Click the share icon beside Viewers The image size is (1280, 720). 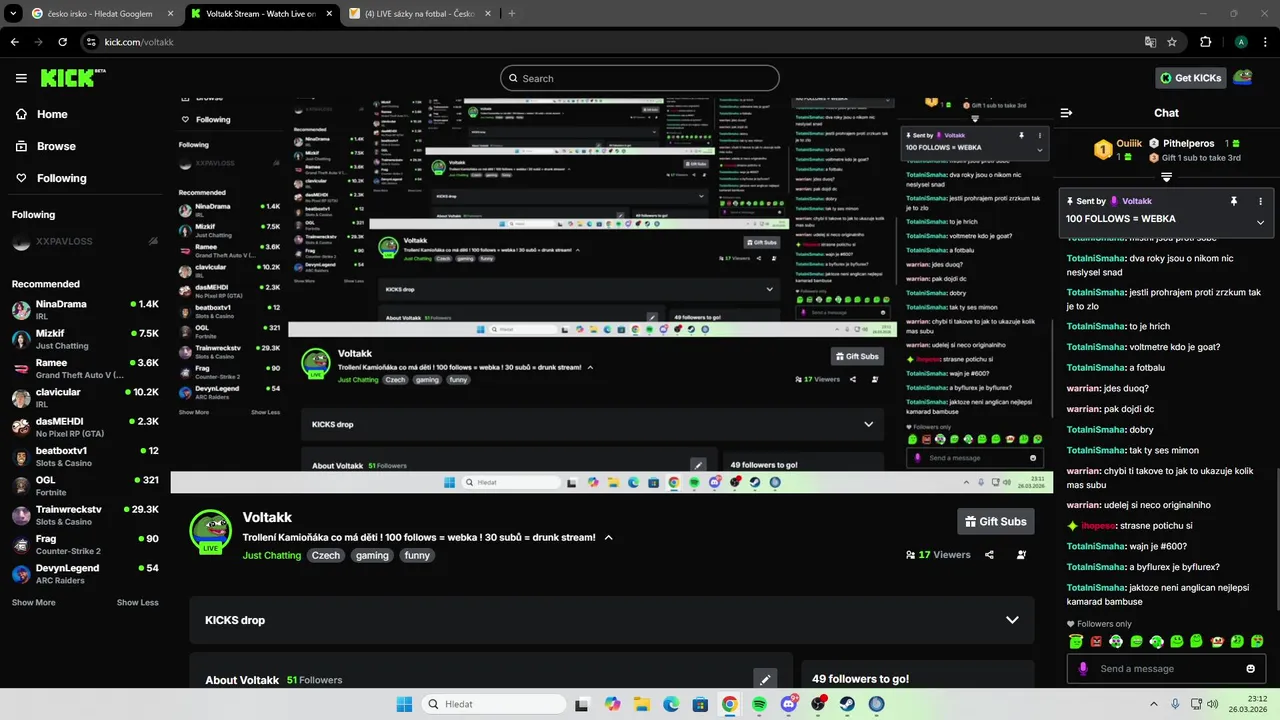989,555
